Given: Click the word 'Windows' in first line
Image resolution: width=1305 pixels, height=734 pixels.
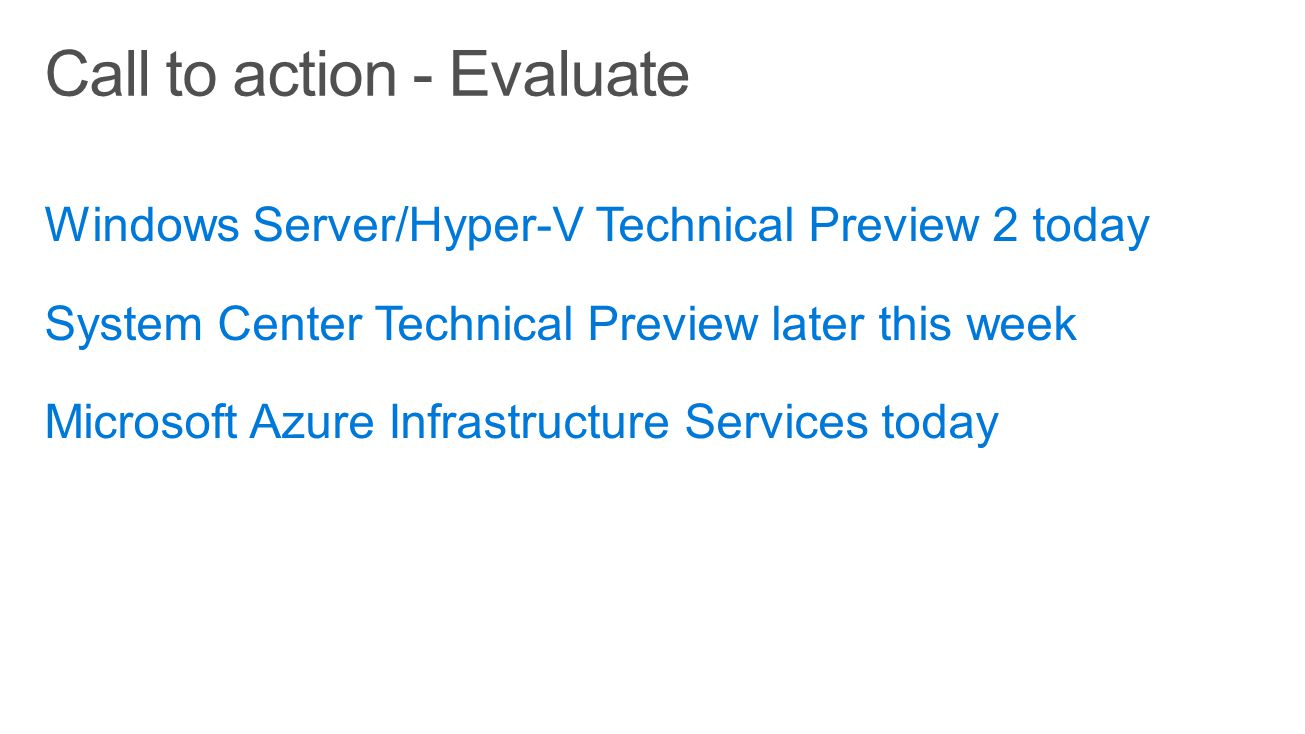Looking at the screenshot, I should point(142,224).
